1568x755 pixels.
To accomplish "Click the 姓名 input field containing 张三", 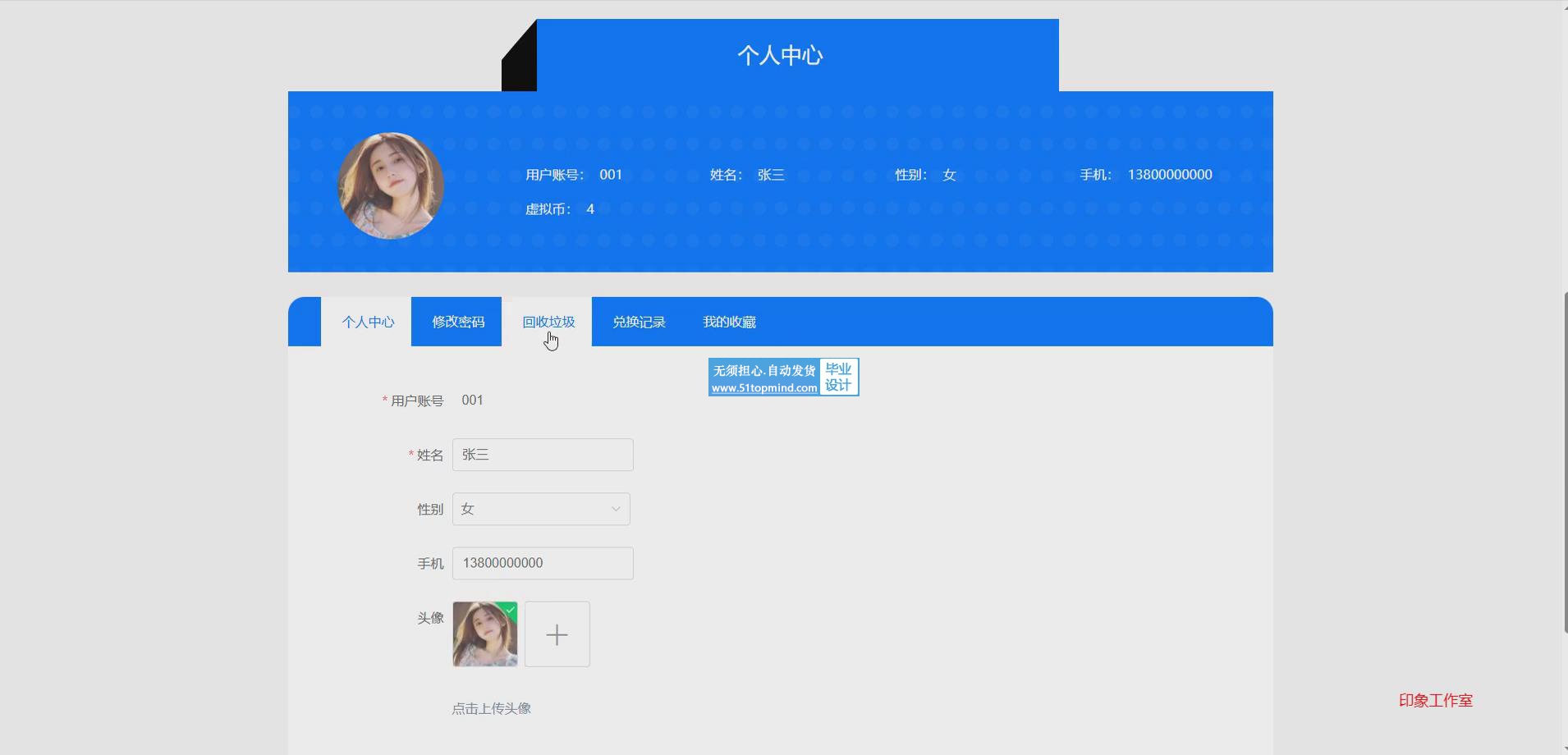I will (x=542, y=455).
